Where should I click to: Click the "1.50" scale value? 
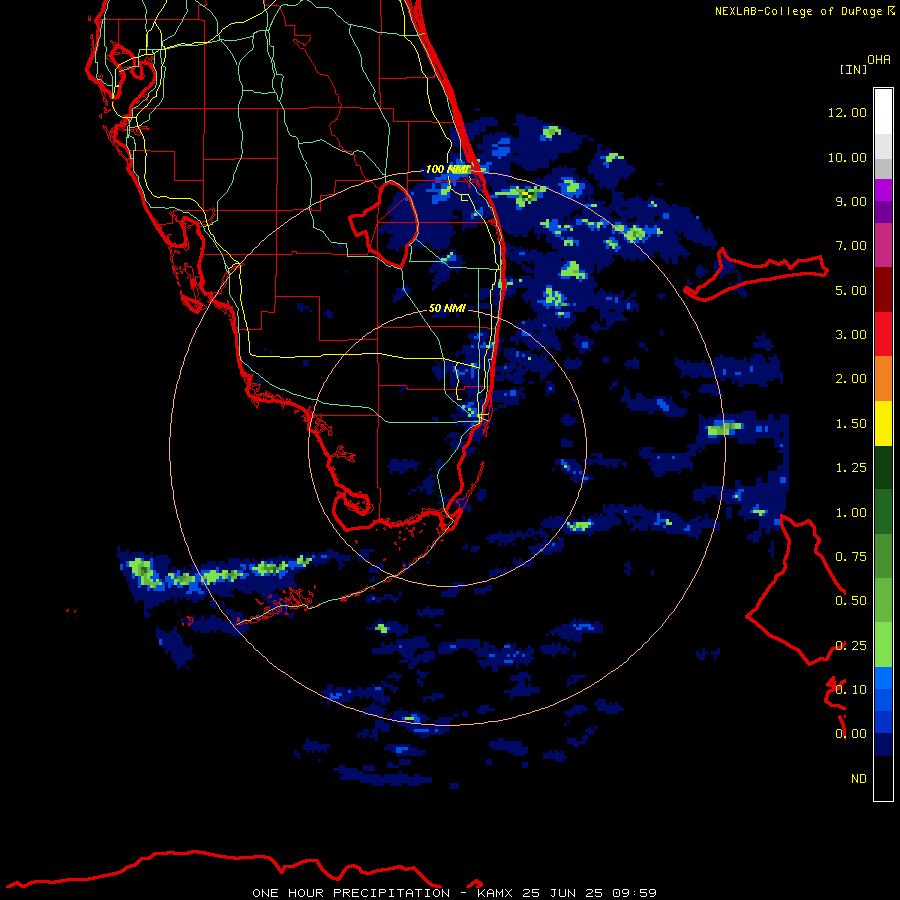point(851,424)
